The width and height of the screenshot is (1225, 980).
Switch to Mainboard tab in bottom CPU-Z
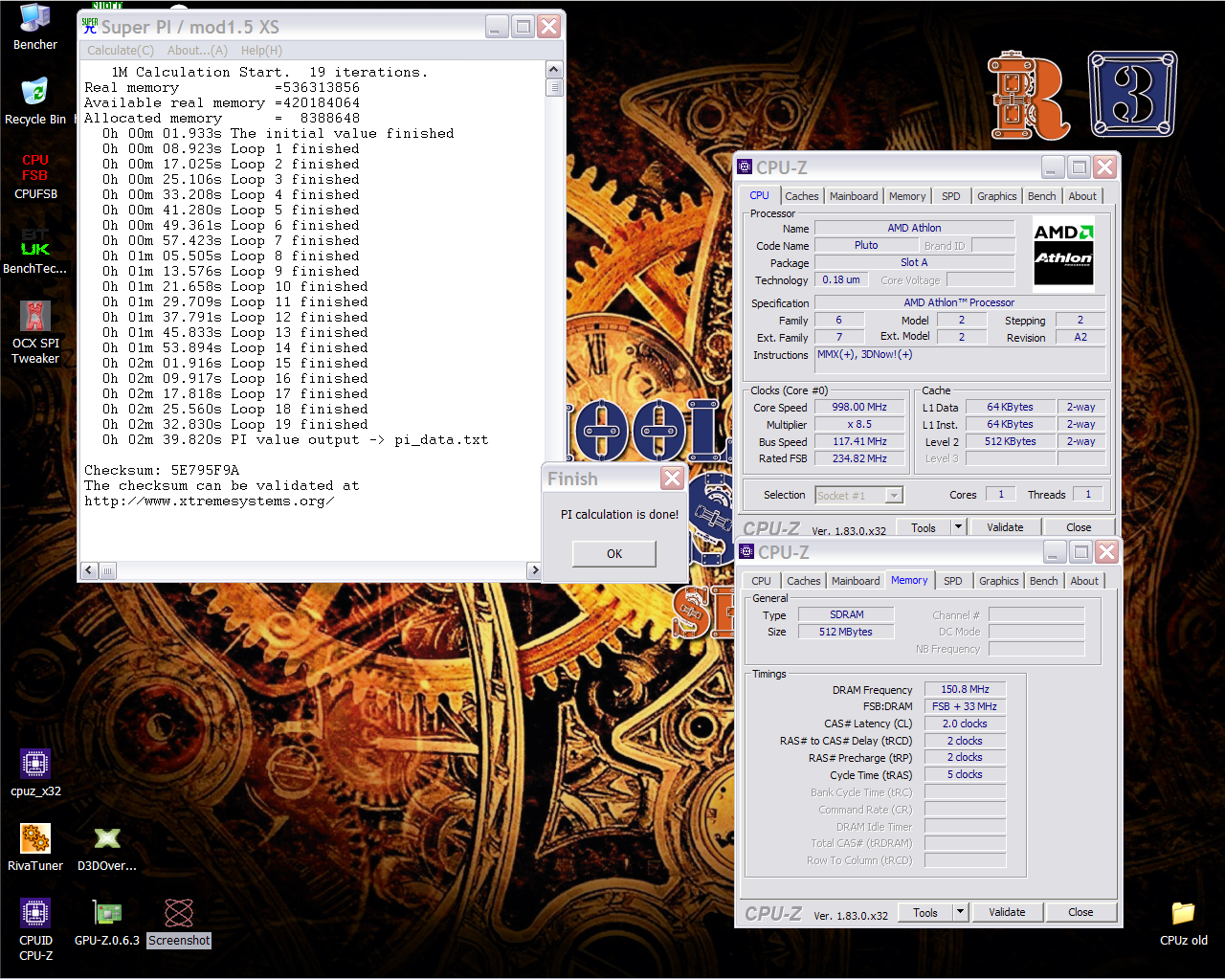click(856, 581)
